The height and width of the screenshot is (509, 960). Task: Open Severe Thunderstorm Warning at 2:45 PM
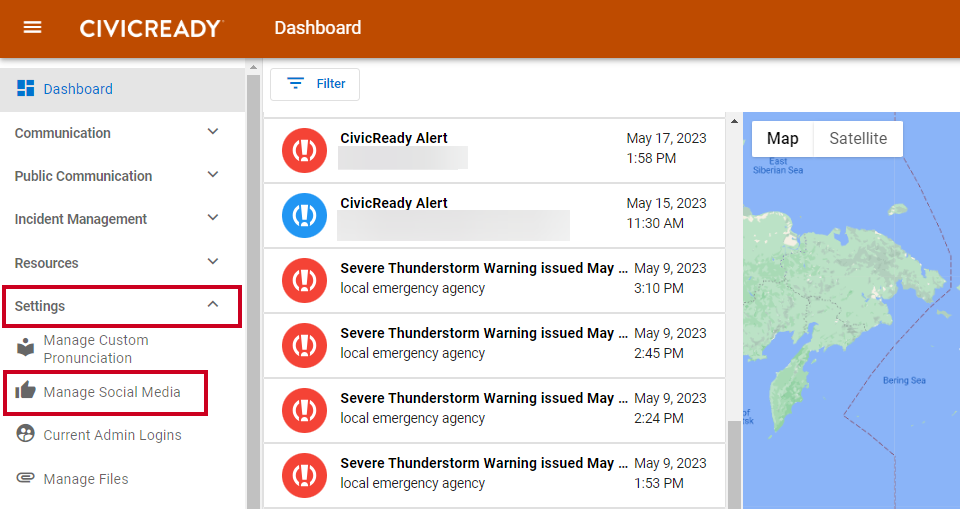pos(494,345)
